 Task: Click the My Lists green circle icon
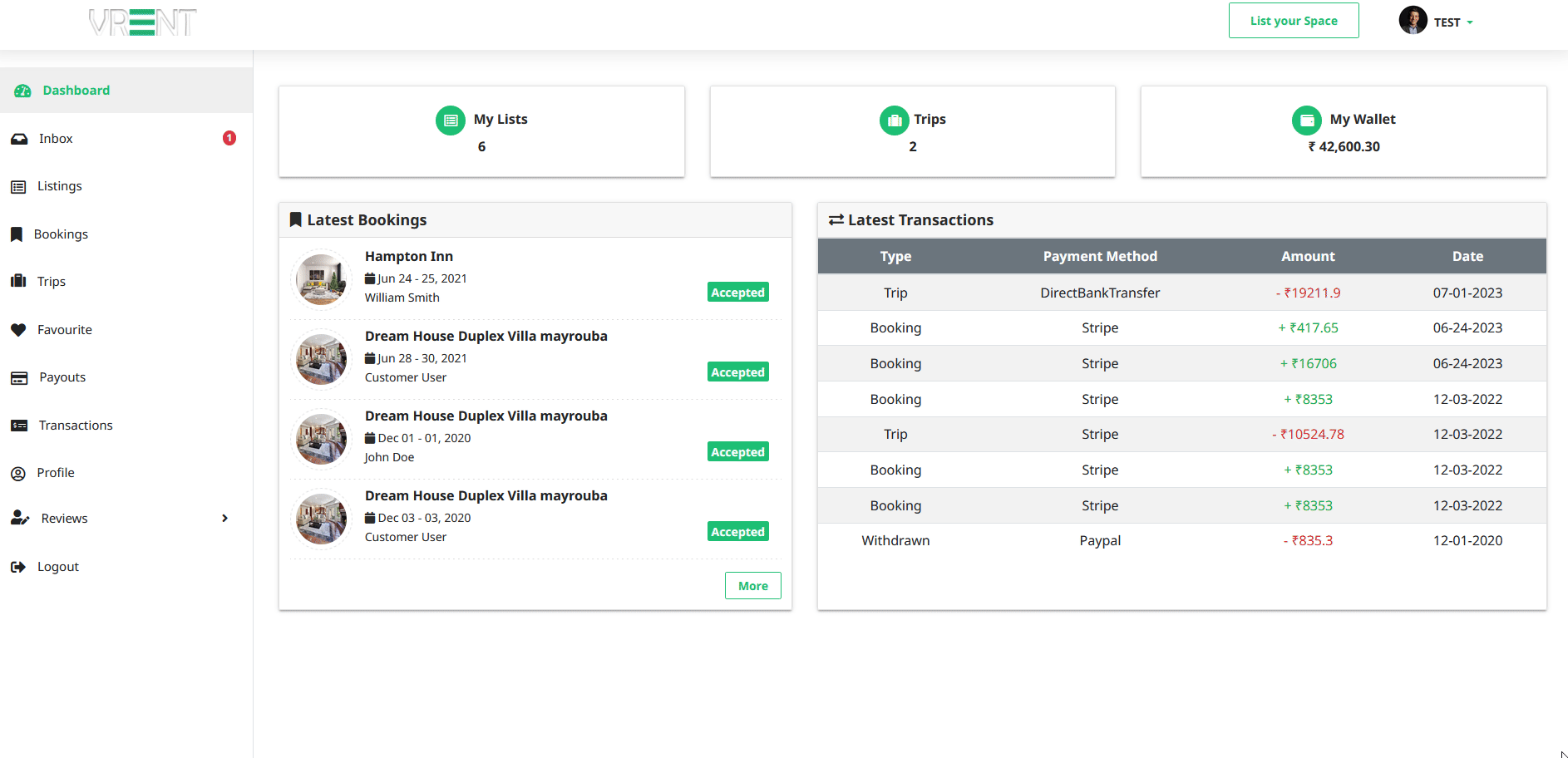(x=451, y=121)
